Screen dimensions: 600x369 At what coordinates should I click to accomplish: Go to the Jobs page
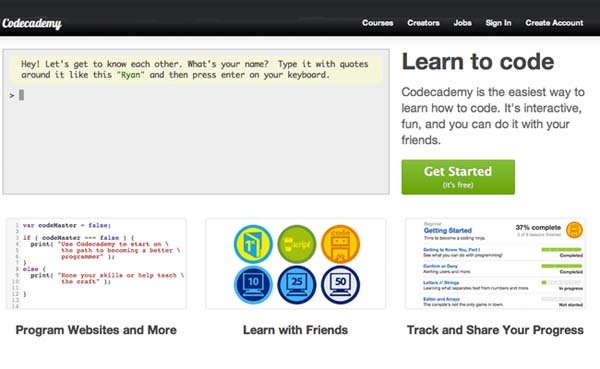pos(462,23)
